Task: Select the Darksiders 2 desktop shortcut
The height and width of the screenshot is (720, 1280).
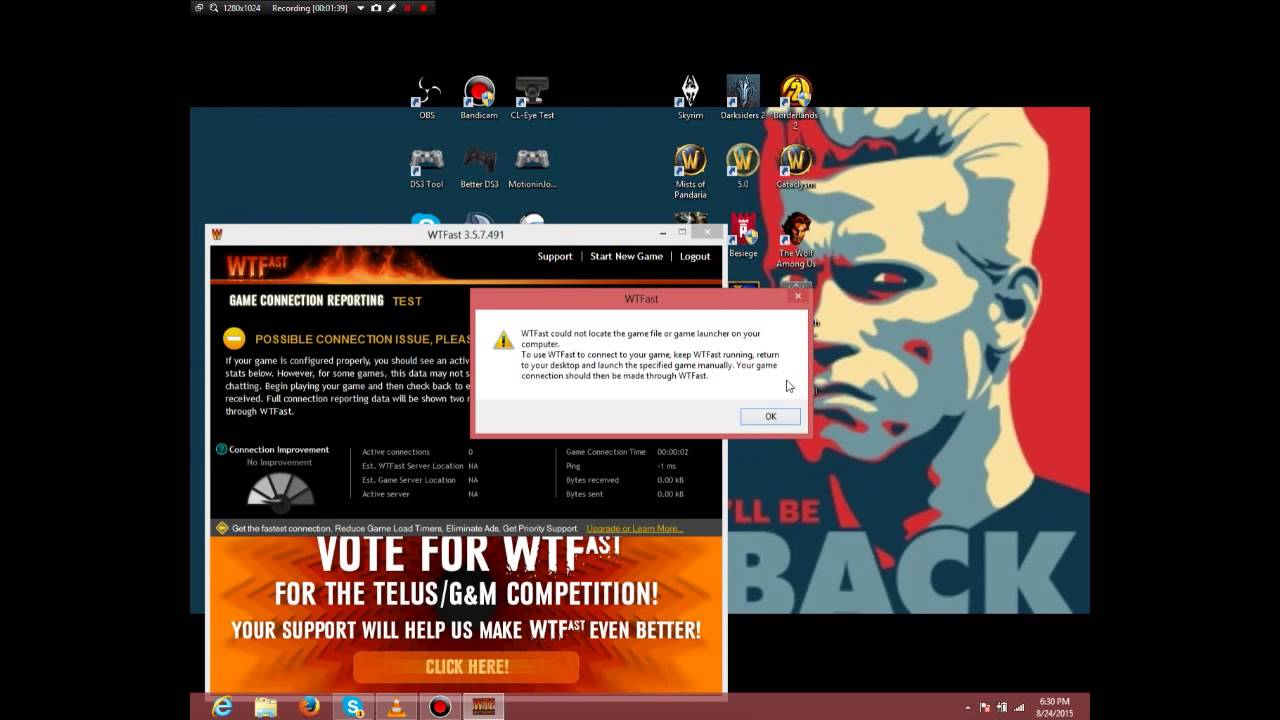Action: 743,98
